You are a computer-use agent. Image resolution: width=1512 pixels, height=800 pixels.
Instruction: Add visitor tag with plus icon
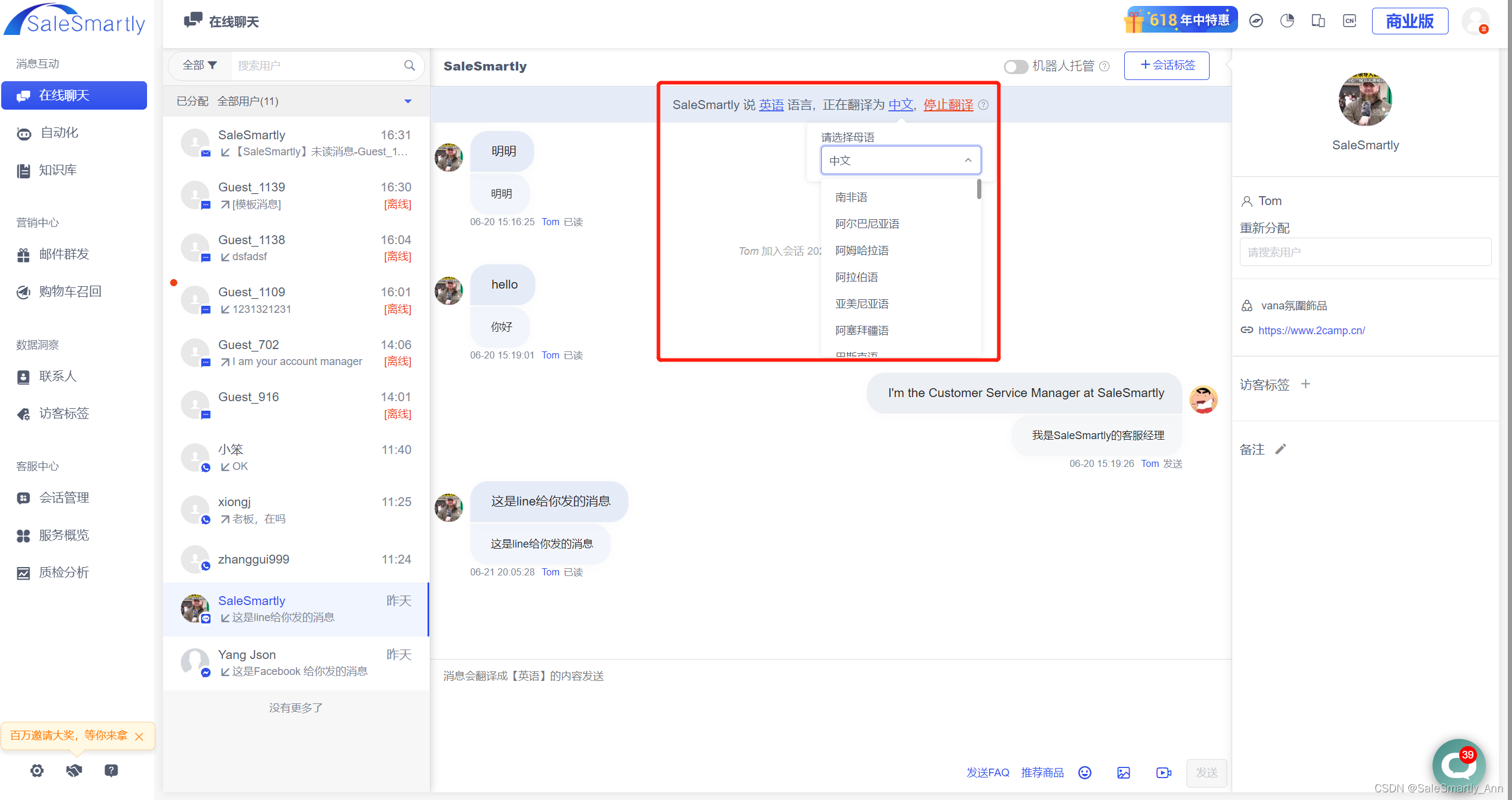[x=1306, y=384]
